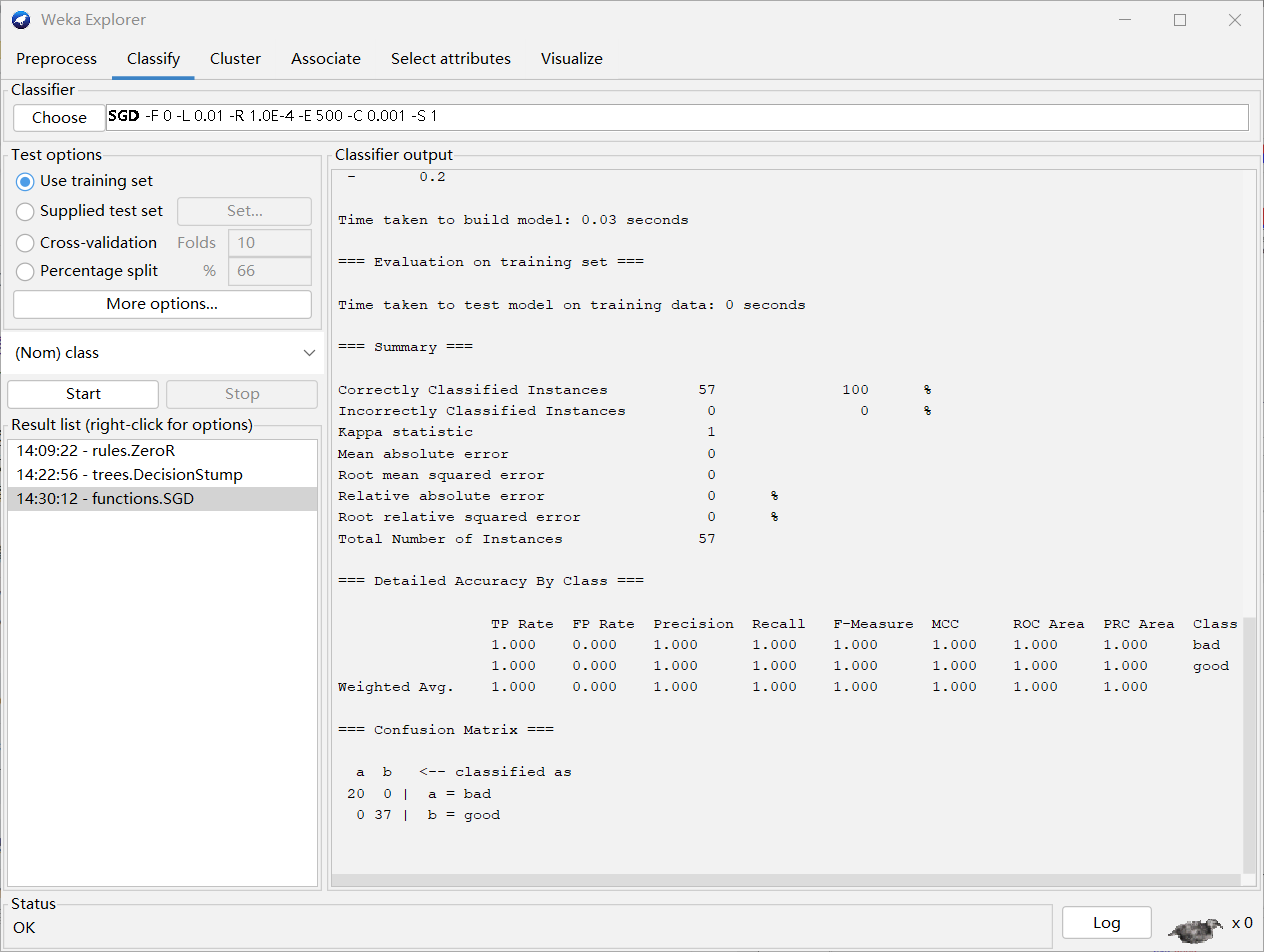Open the Log window
This screenshot has width=1264, height=952.
tap(1106, 923)
